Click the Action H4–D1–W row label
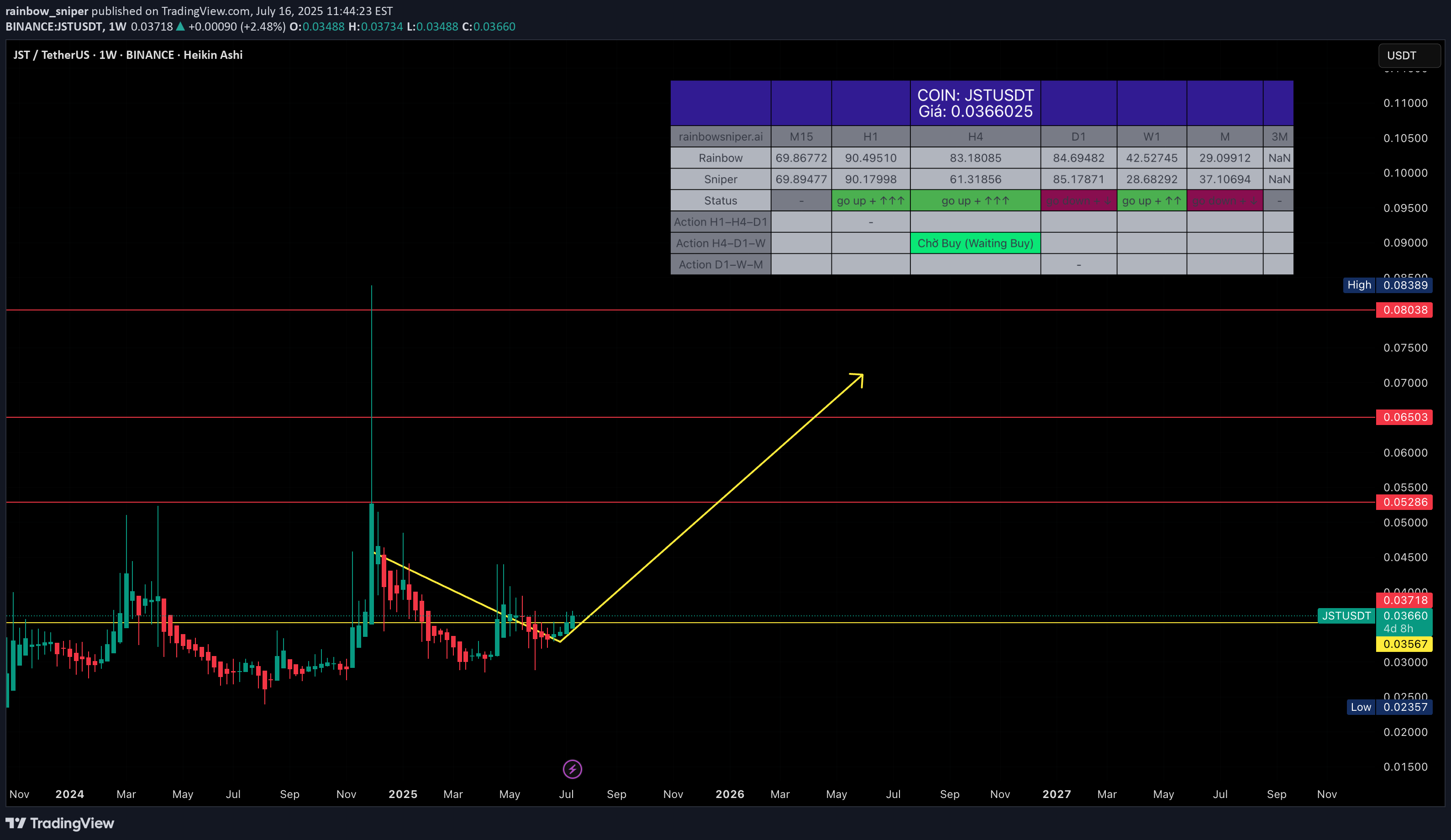Viewport: 1451px width, 840px height. point(720,243)
